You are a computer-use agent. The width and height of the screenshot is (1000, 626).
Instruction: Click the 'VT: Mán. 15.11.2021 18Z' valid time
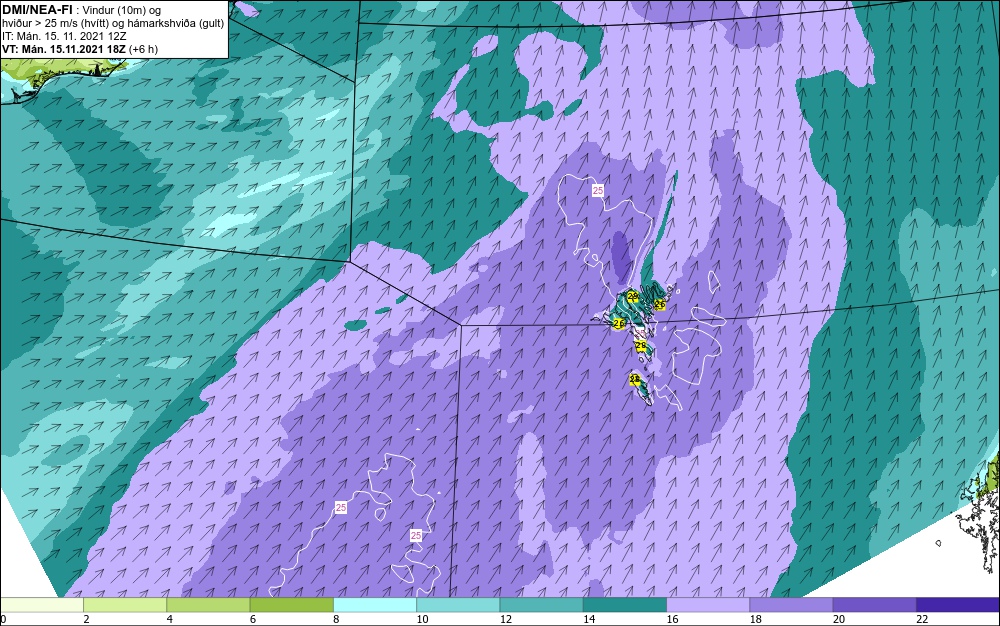(64, 49)
